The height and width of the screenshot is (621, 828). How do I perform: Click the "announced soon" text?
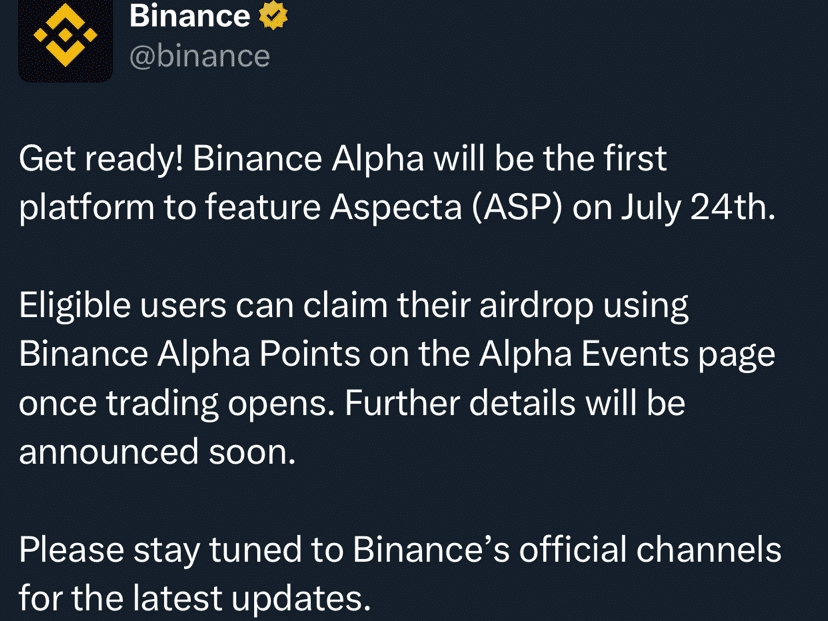[157, 452]
